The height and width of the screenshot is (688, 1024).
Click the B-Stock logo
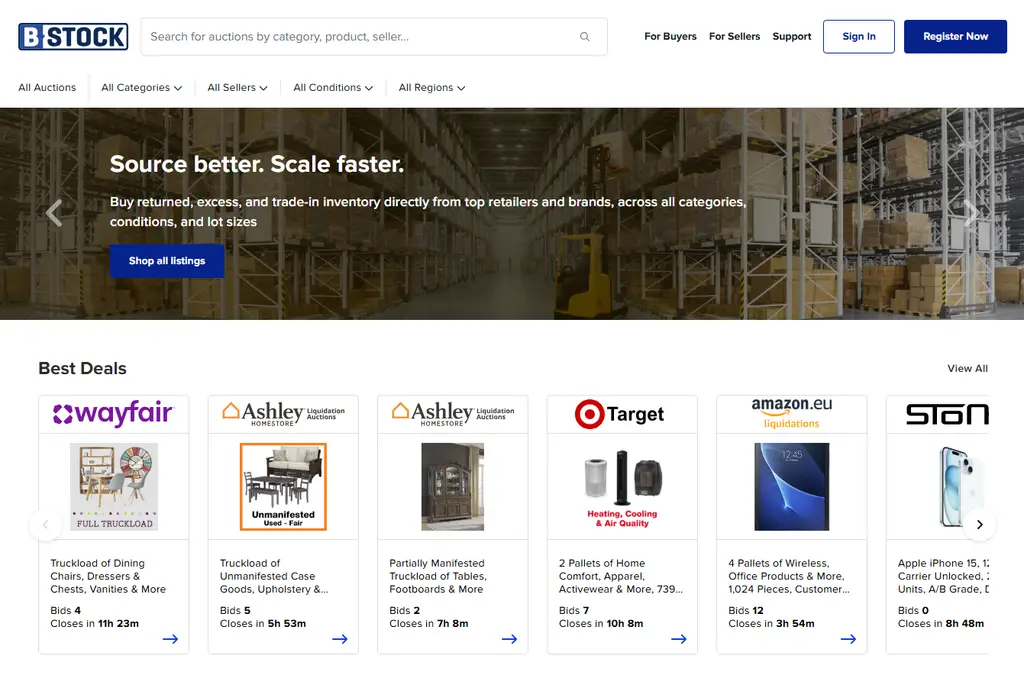click(x=73, y=37)
